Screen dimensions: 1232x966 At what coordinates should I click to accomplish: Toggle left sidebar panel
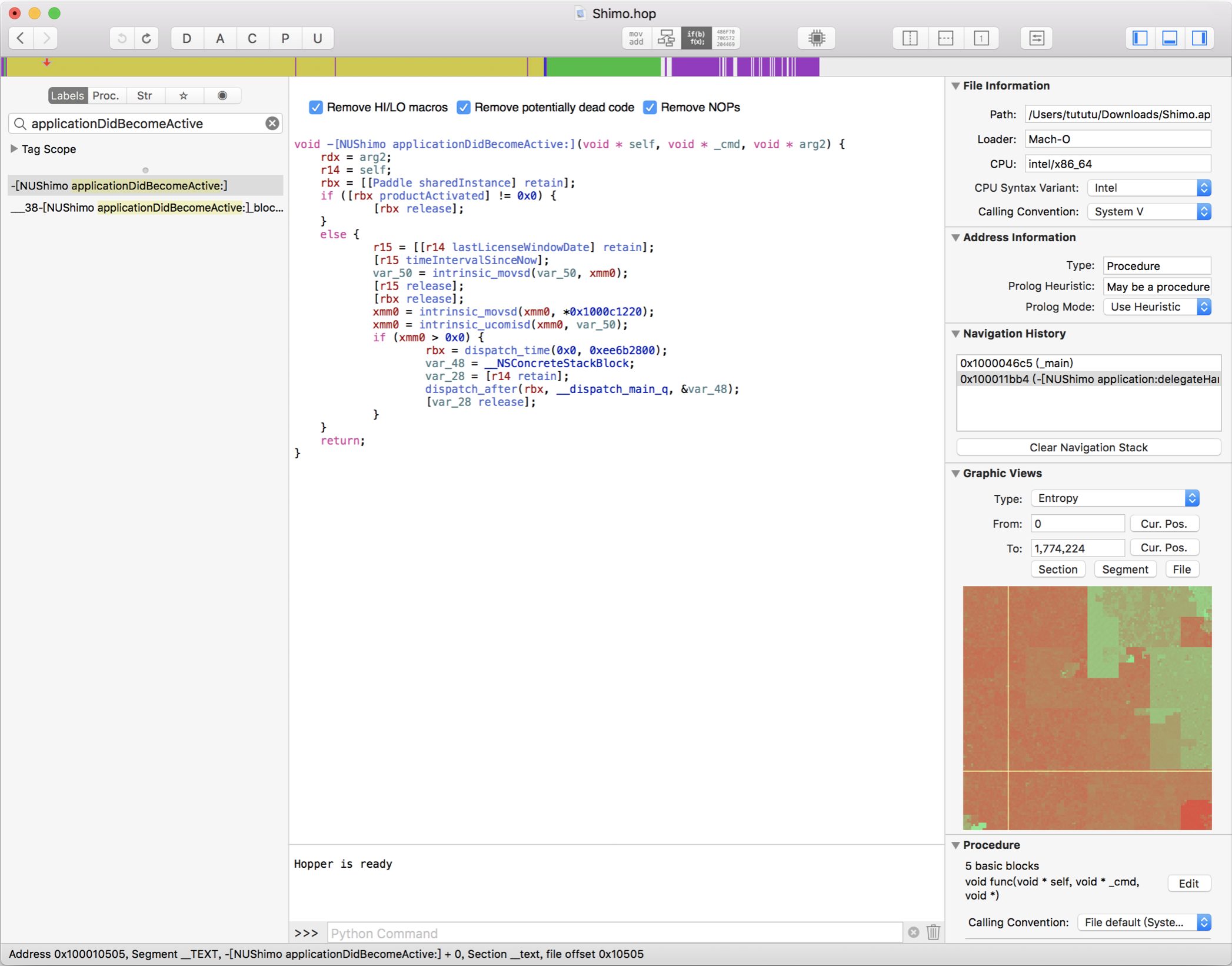[1140, 38]
